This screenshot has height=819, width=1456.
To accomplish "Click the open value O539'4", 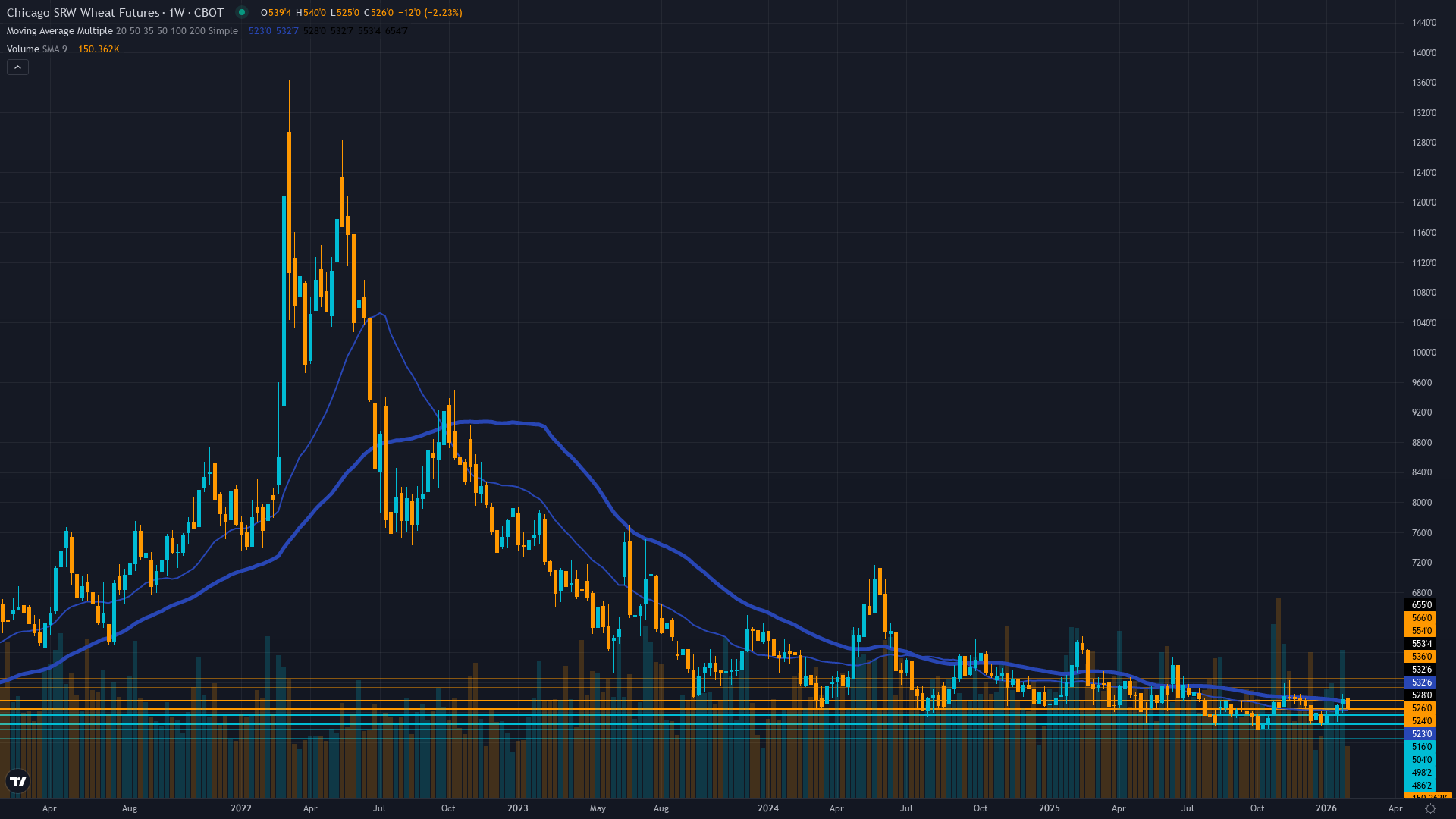I will (x=276, y=13).
